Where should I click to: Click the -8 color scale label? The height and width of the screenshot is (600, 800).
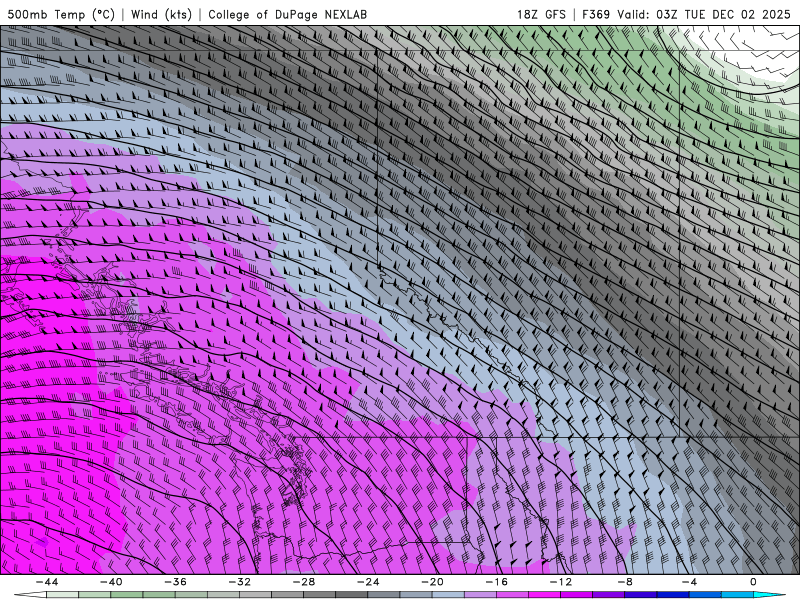tap(626, 582)
